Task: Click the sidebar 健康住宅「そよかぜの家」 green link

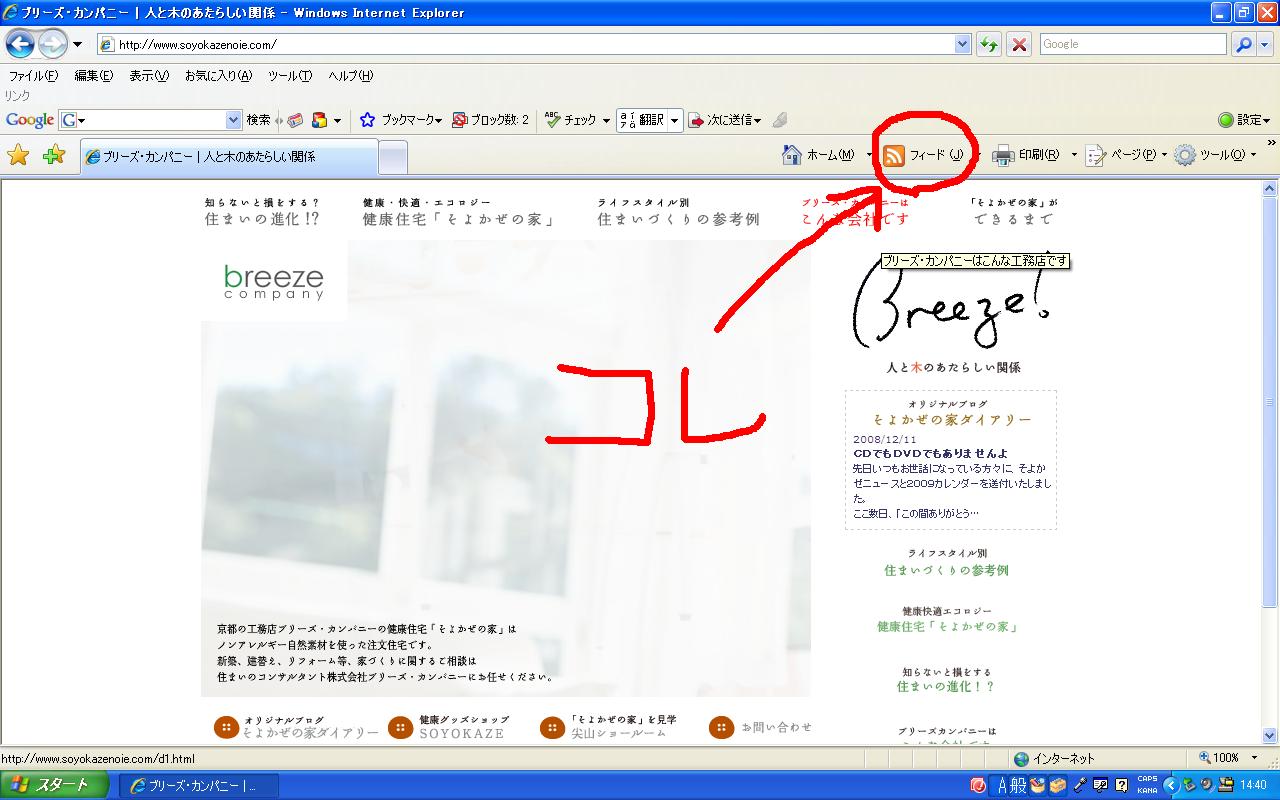Action: coord(948,626)
